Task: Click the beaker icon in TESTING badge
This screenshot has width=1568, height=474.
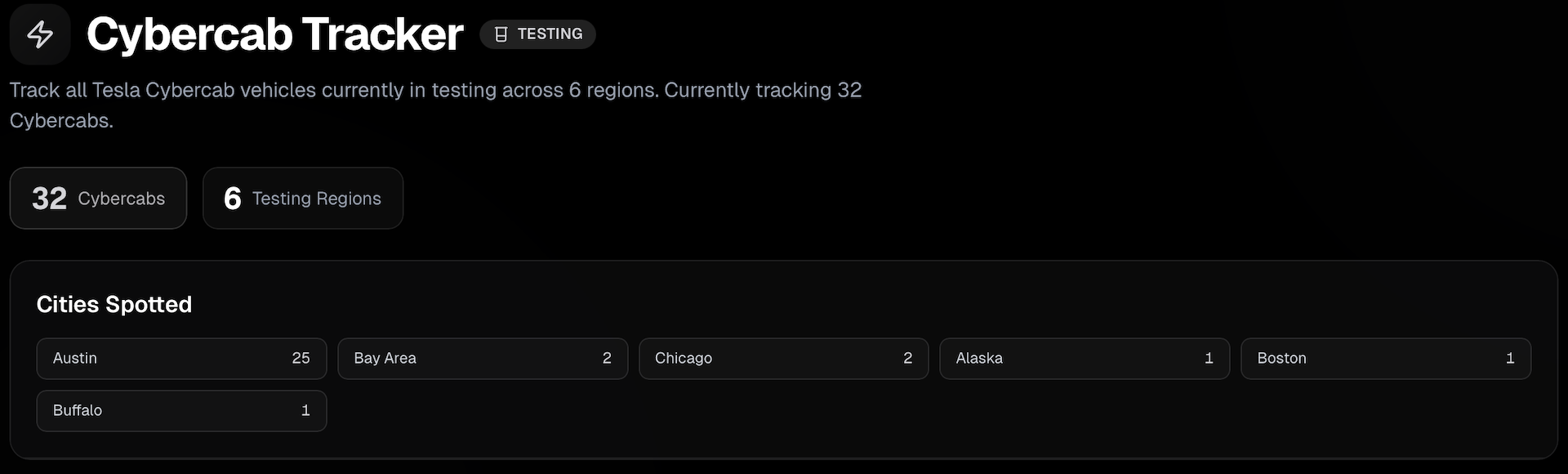Action: coord(501,34)
